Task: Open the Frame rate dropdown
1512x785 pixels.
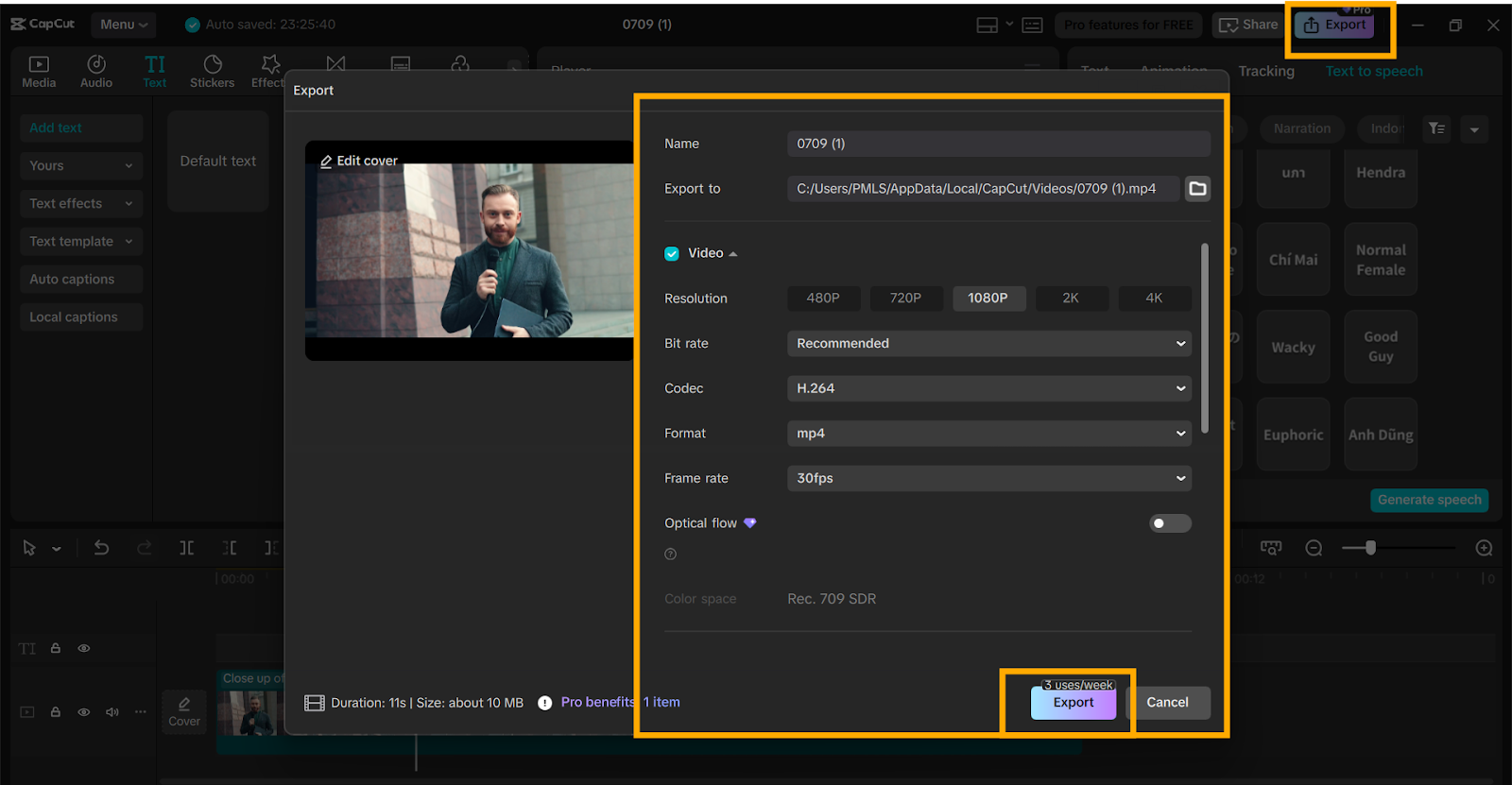Action: pos(989,479)
